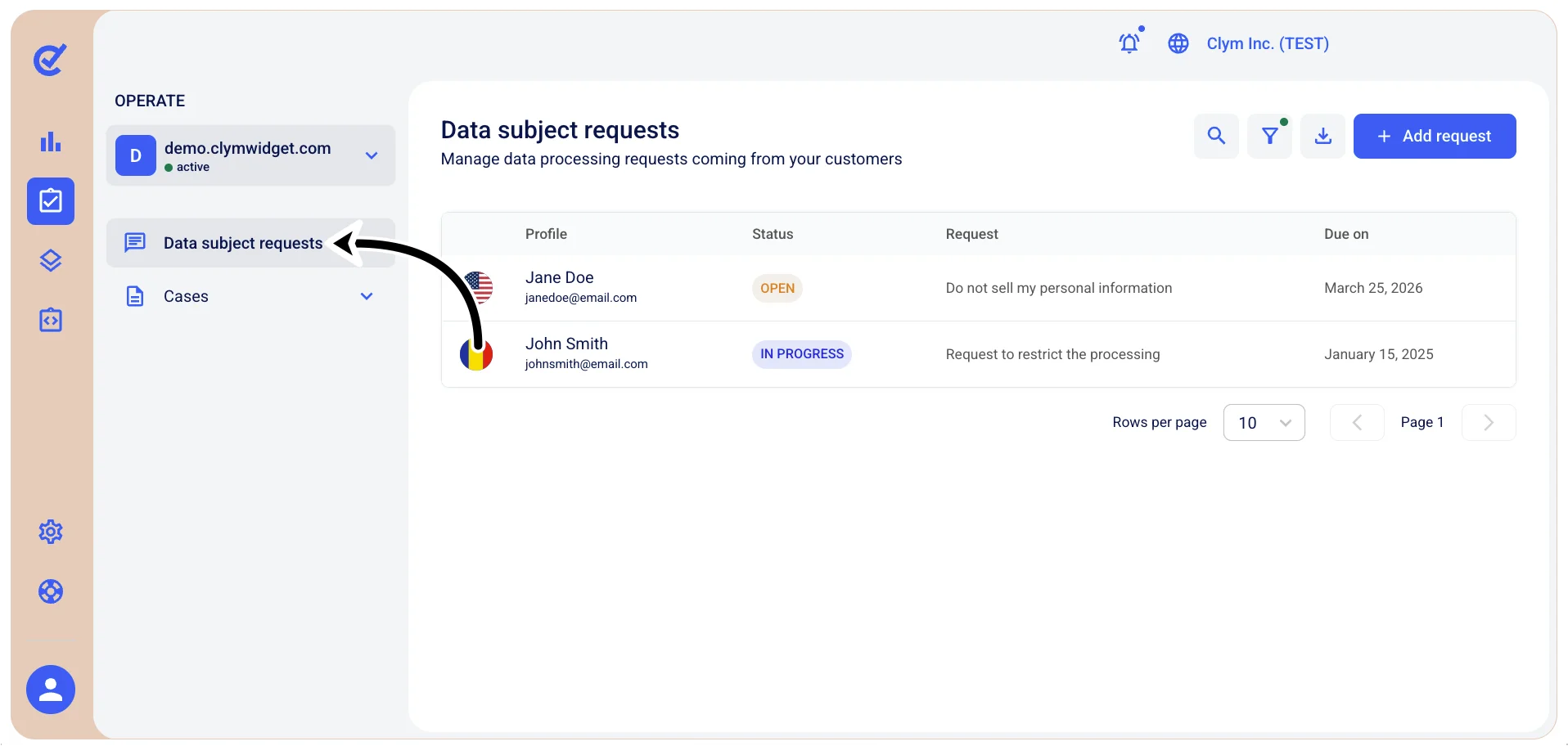Click the Page 1 indicator

[x=1422, y=422]
